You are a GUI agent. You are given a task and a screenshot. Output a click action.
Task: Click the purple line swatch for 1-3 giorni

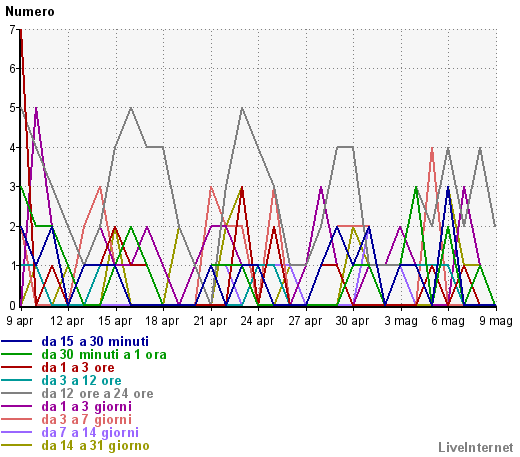click(17, 406)
